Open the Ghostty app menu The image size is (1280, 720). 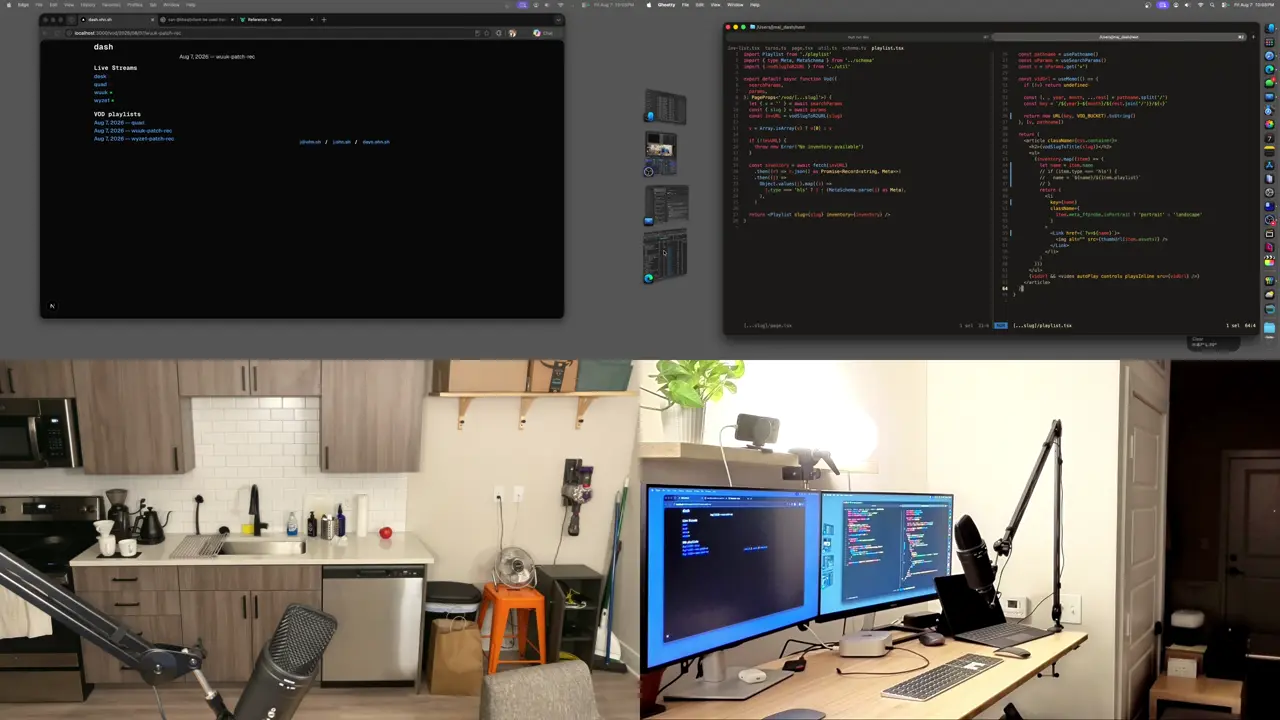(x=666, y=5)
